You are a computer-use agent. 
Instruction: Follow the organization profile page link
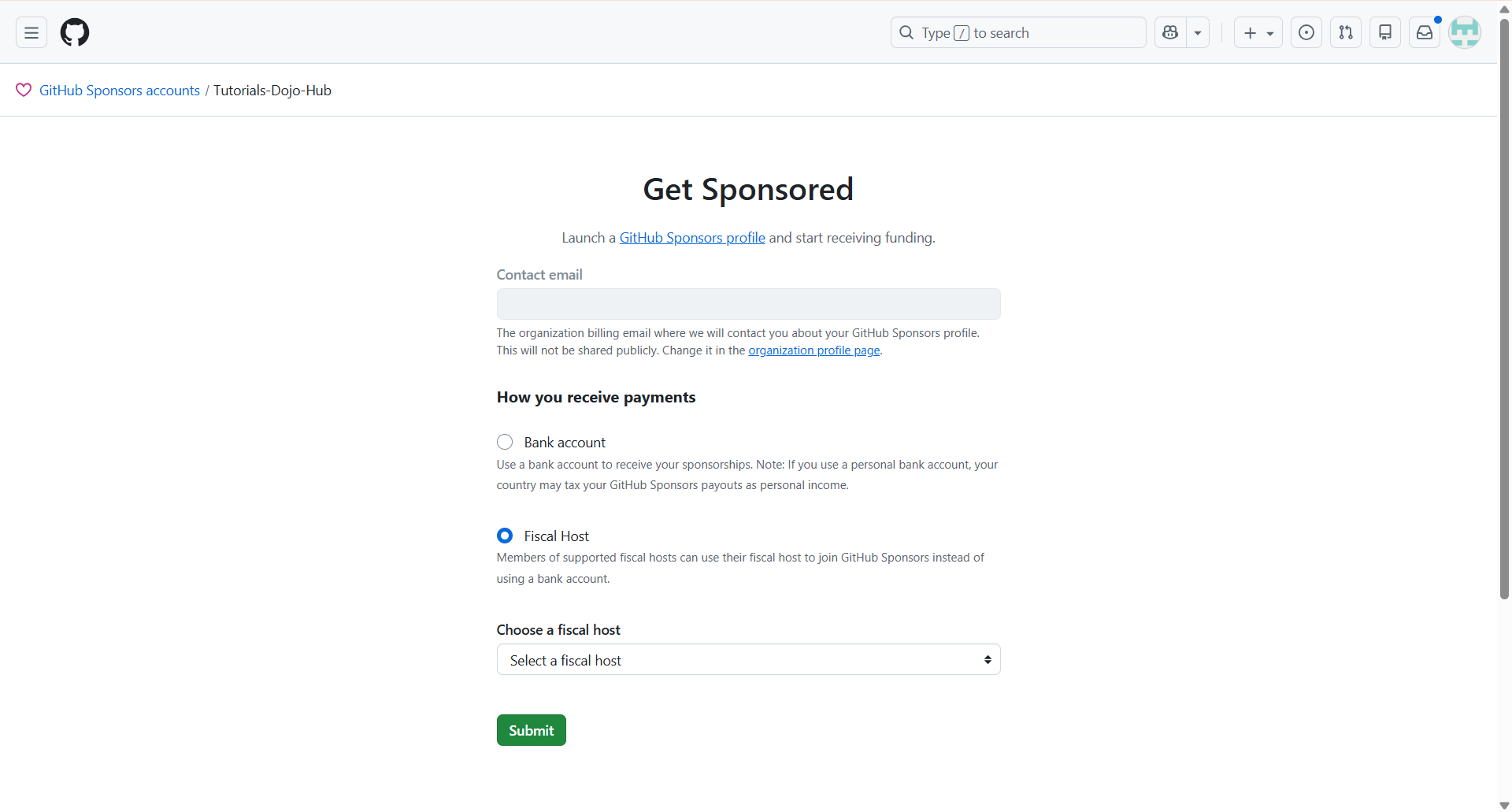click(x=813, y=350)
